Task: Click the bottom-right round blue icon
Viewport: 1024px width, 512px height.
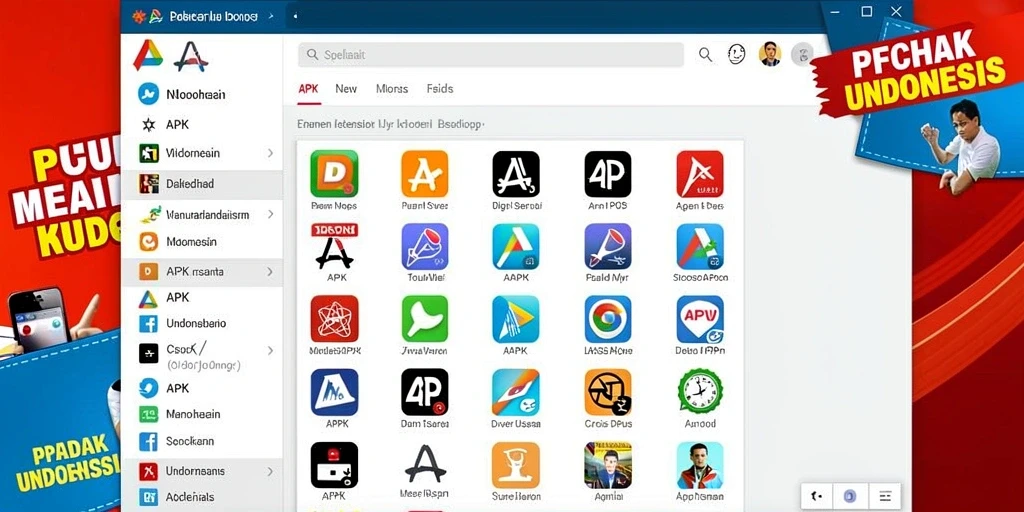Action: 850,496
